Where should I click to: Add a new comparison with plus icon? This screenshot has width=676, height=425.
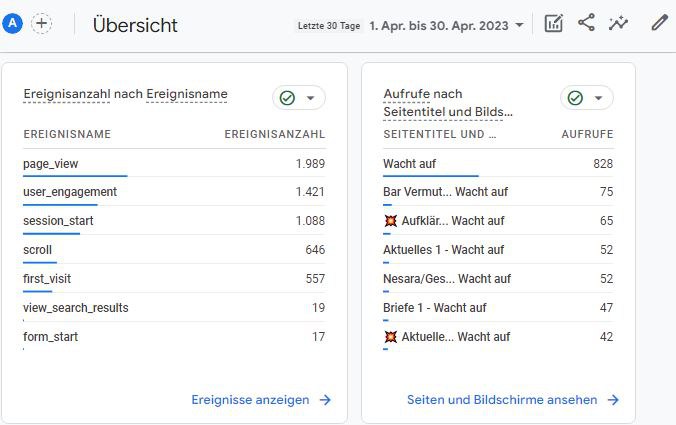[42, 24]
